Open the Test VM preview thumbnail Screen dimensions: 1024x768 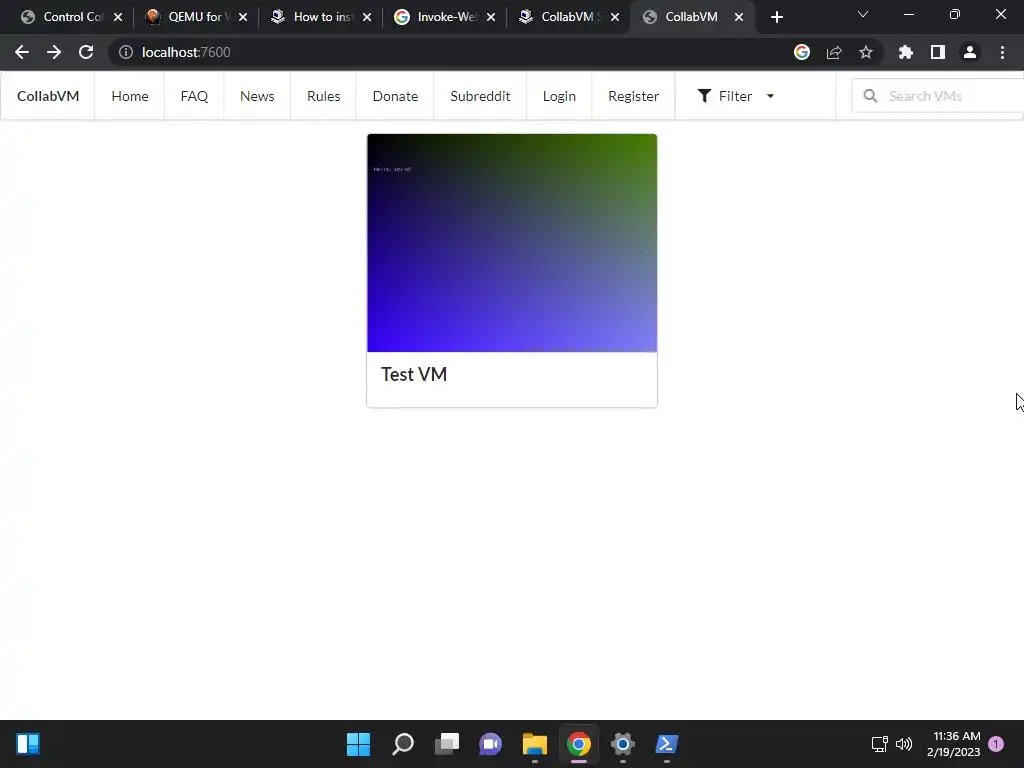click(x=512, y=243)
